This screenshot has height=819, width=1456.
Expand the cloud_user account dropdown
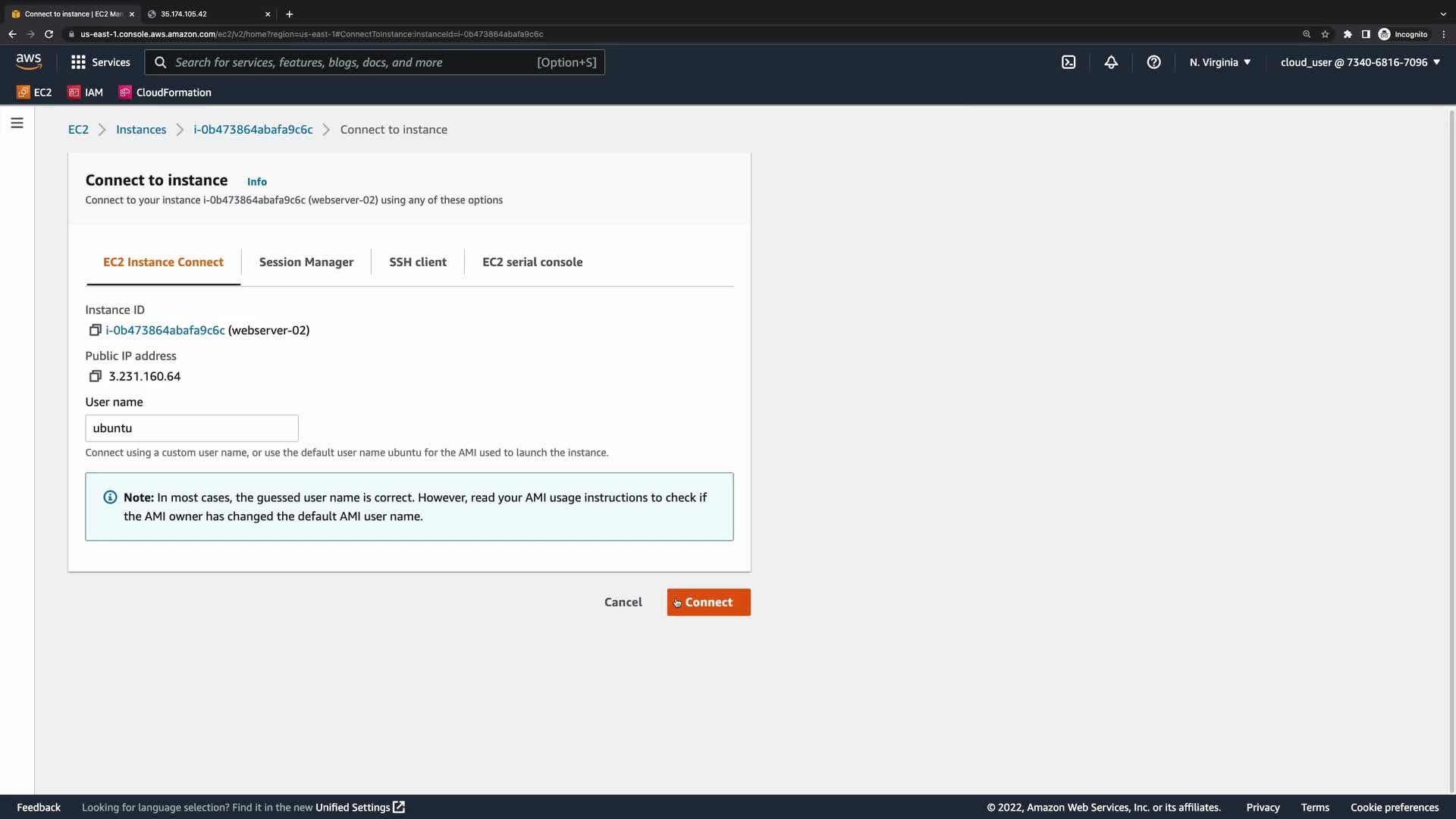tap(1360, 62)
